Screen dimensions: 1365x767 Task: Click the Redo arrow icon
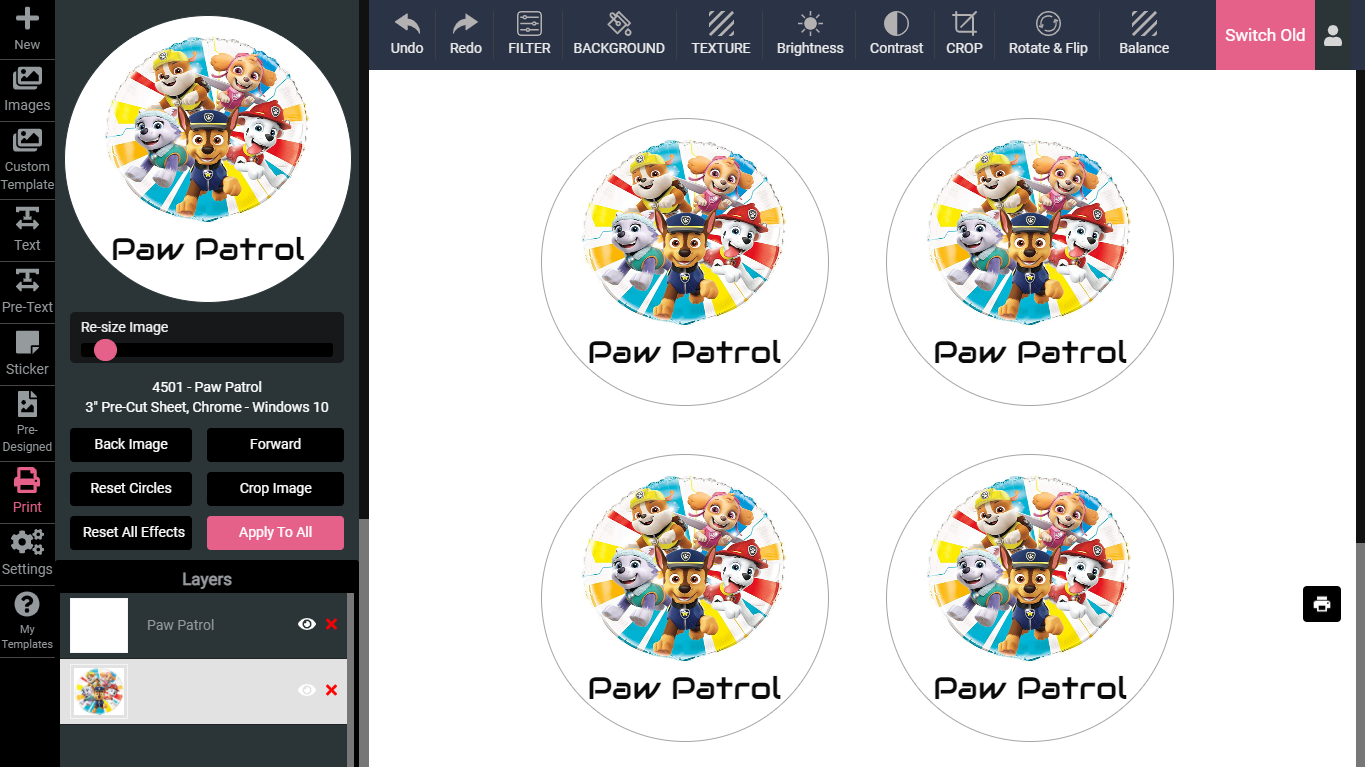point(465,24)
